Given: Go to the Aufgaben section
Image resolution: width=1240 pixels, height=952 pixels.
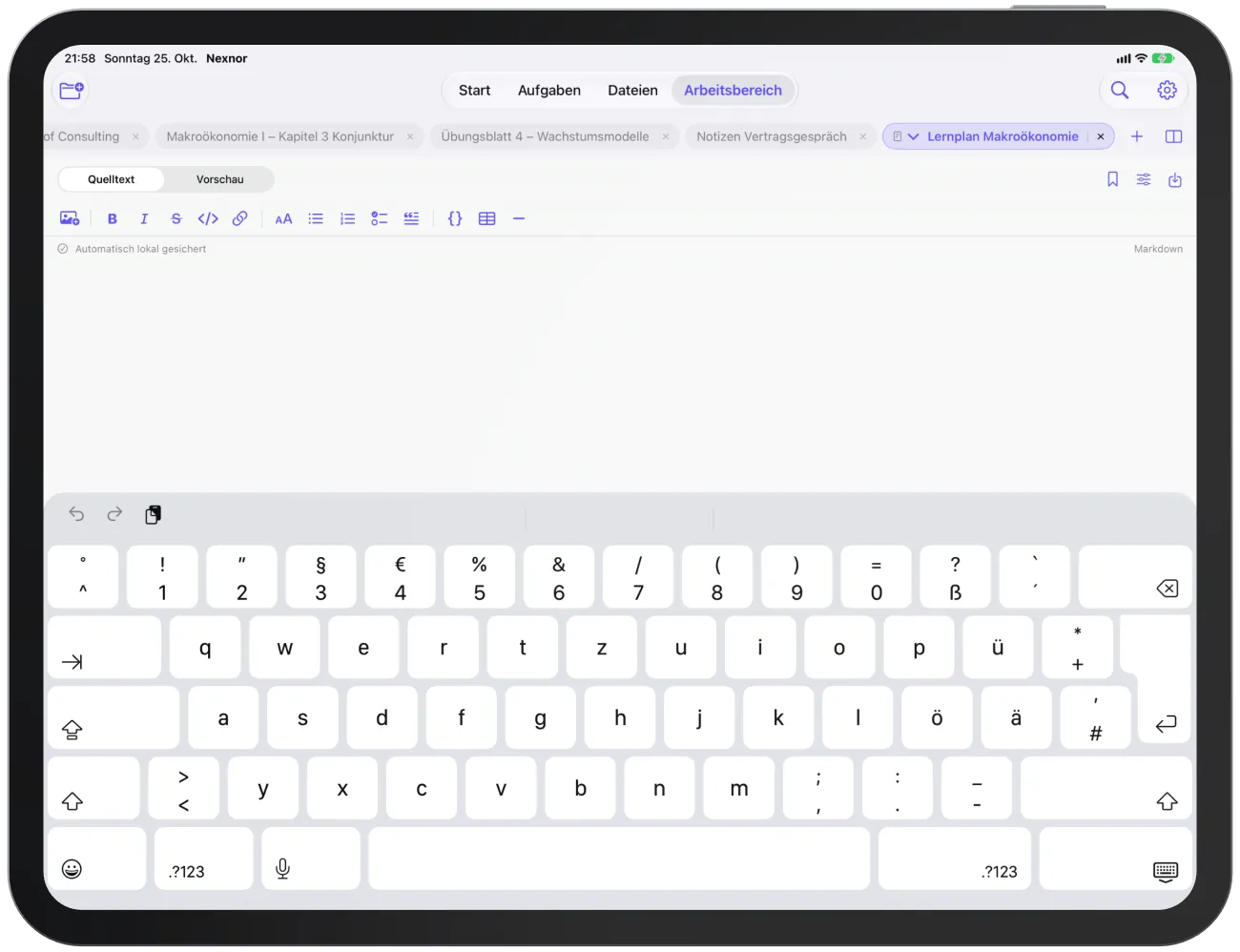Looking at the screenshot, I should point(549,91).
